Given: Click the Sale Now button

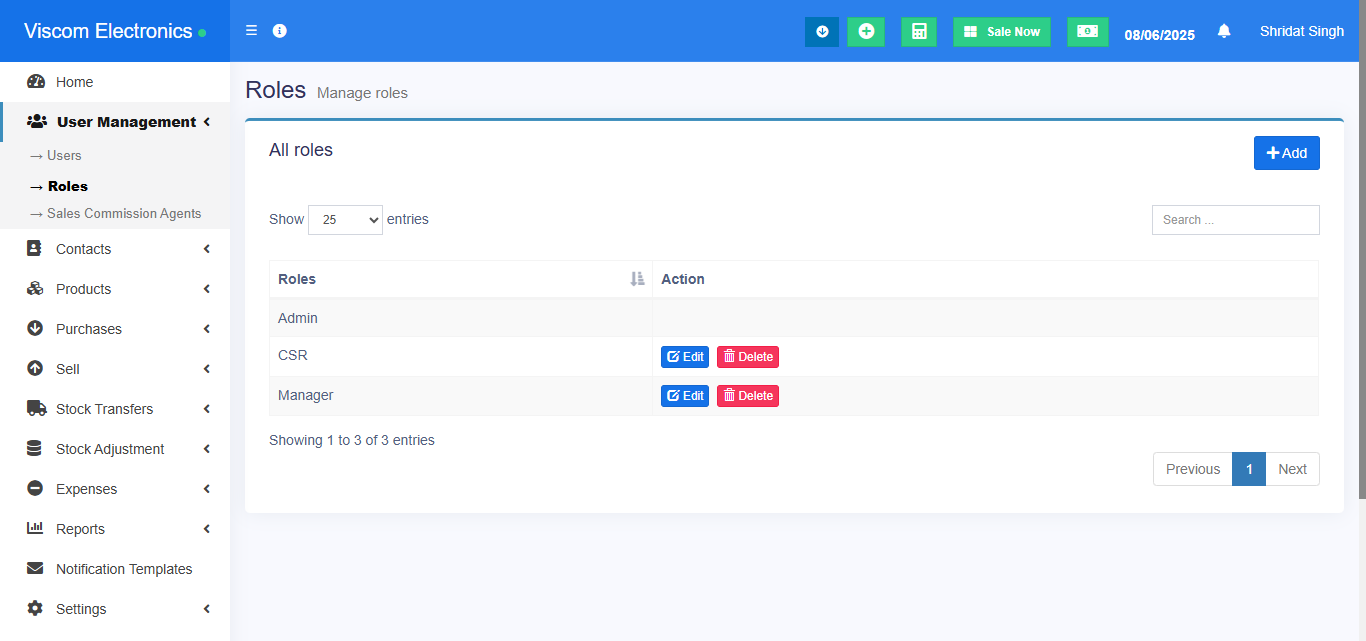Looking at the screenshot, I should pyautogui.click(x=1001, y=32).
